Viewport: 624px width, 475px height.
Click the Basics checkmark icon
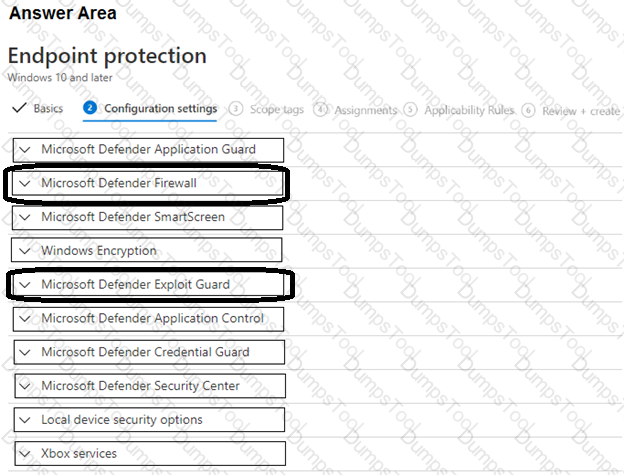coord(19,108)
